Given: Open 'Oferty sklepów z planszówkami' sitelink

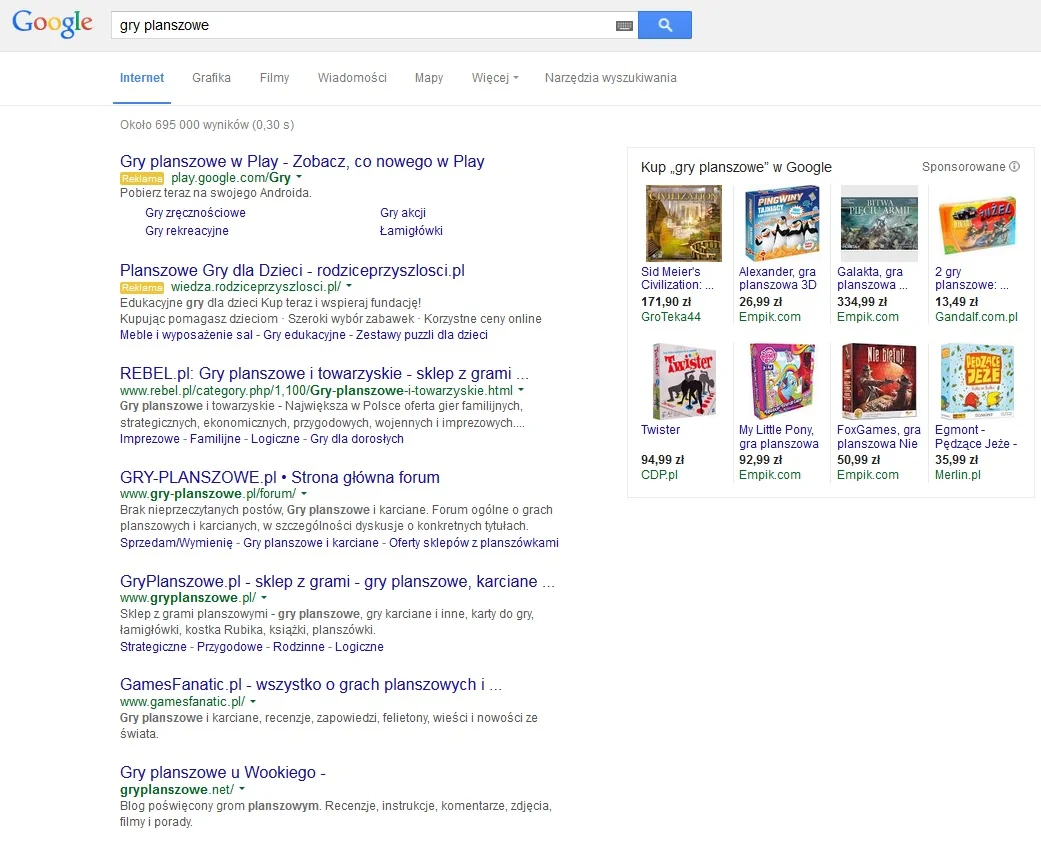Looking at the screenshot, I should pyautogui.click(x=473, y=542).
